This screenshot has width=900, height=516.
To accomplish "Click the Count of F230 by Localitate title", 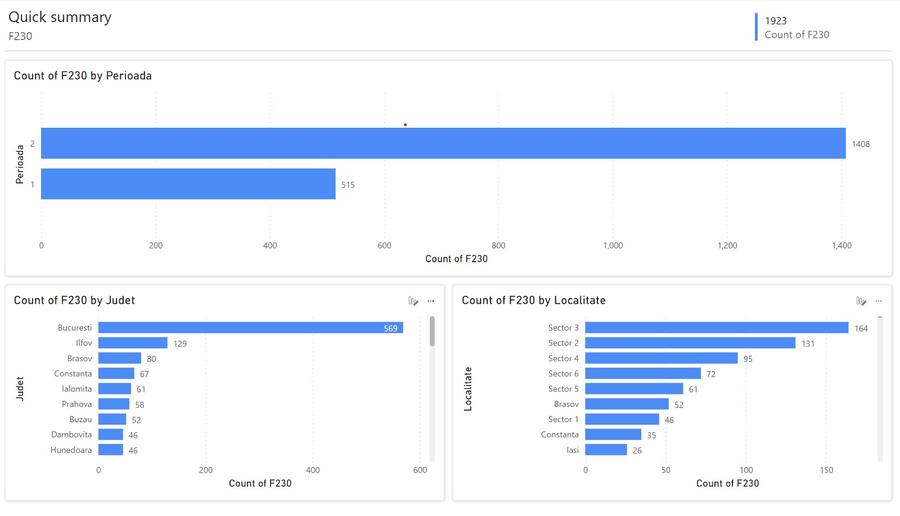I will tap(533, 300).
